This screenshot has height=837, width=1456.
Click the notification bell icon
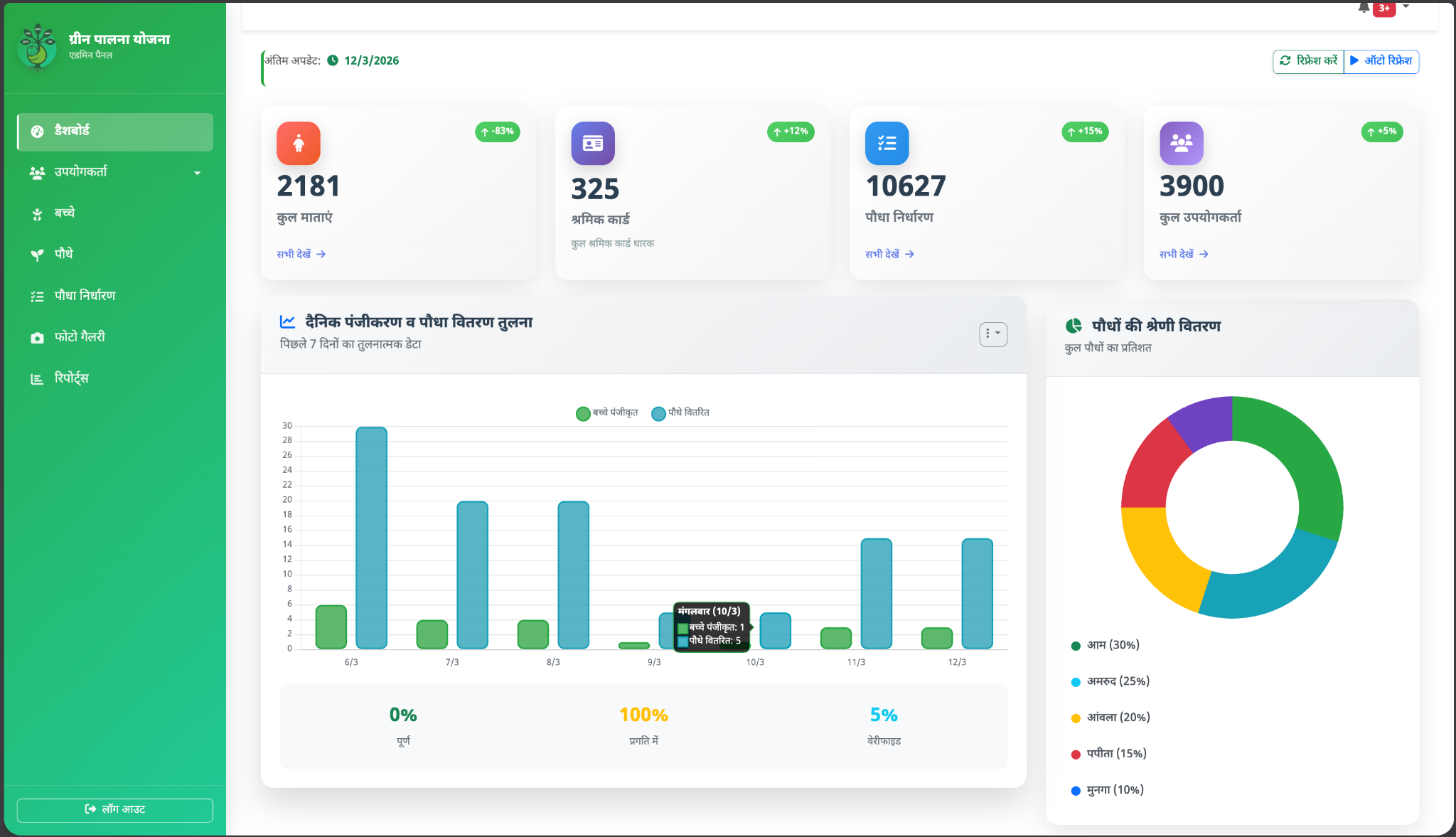pos(1363,9)
